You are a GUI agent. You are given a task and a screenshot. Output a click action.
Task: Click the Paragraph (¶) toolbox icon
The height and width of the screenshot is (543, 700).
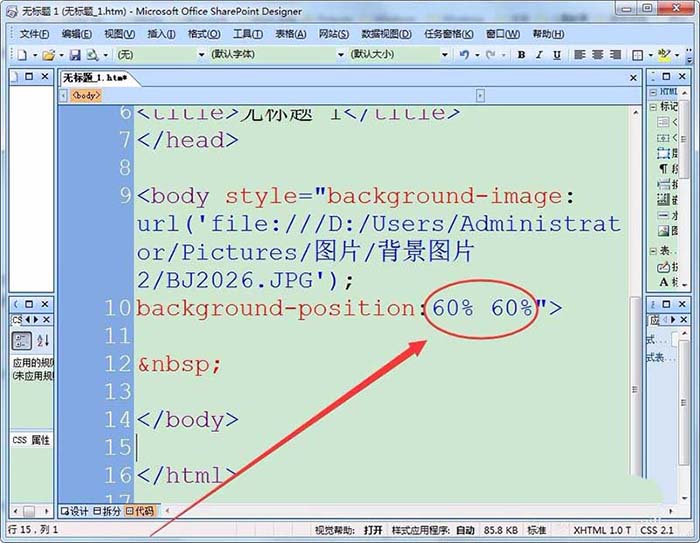coord(663,168)
